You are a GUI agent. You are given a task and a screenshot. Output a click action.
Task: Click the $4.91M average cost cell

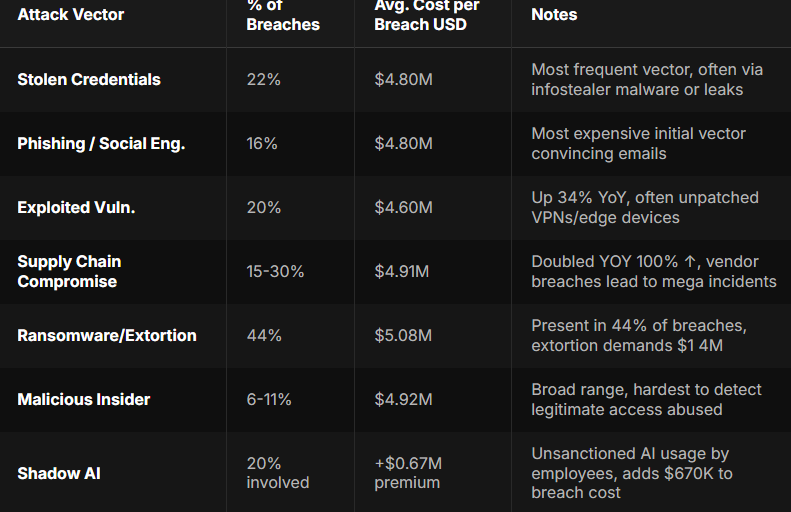pyautogui.click(x=402, y=271)
